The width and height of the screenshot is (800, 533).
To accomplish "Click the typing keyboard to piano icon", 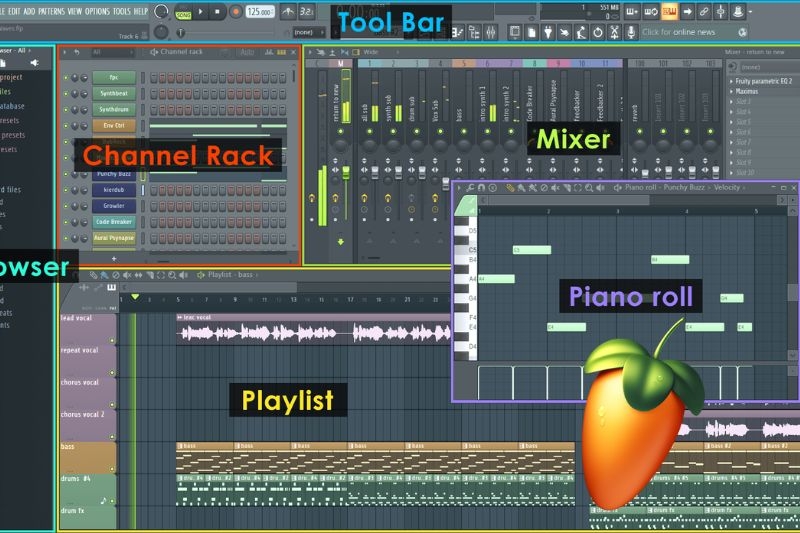I will point(632,11).
